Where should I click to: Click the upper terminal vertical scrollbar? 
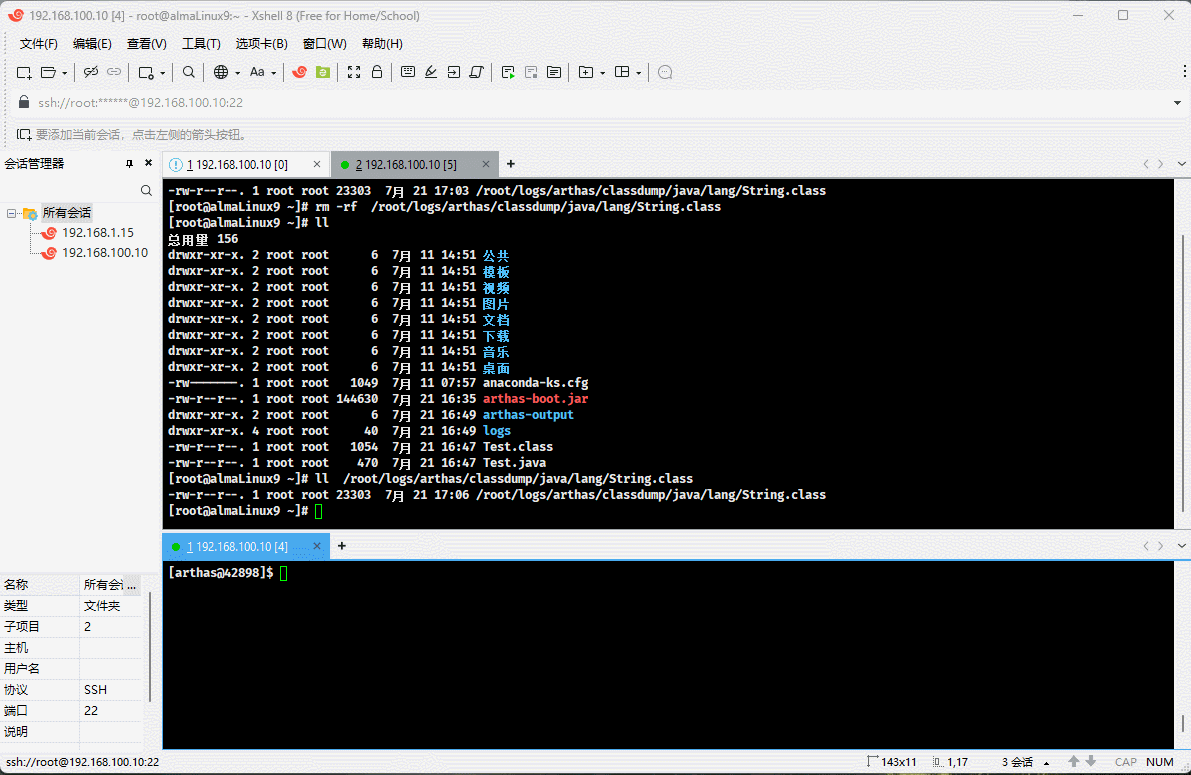1183,372
